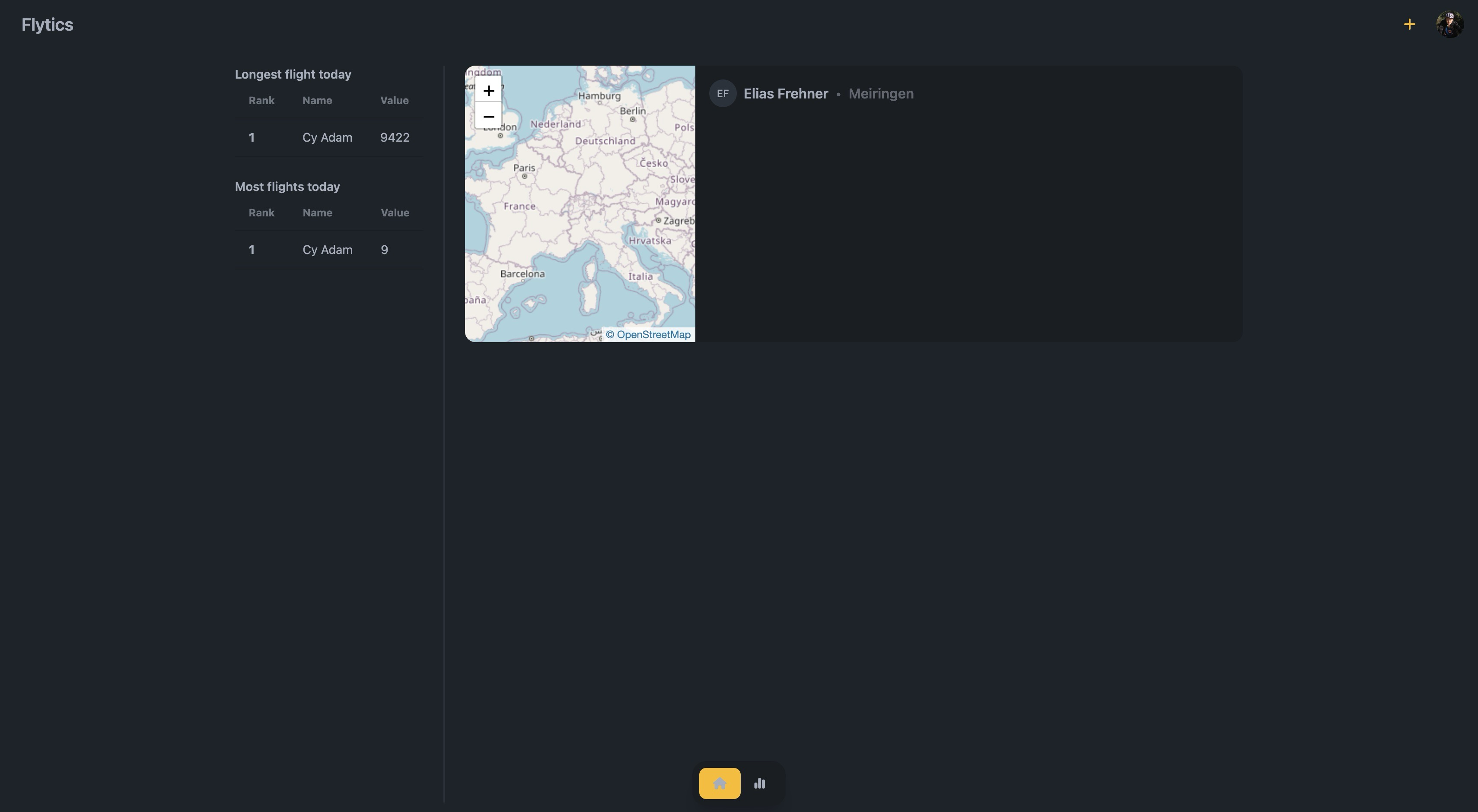Click value 9422 in Longest flight

point(395,138)
